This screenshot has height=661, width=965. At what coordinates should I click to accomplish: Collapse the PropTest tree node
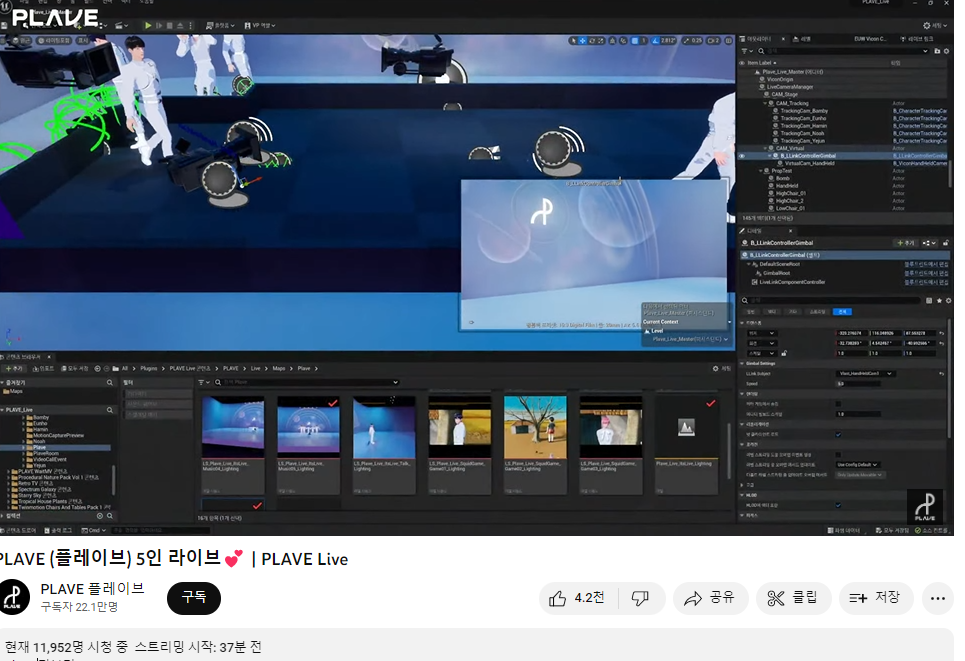761,171
